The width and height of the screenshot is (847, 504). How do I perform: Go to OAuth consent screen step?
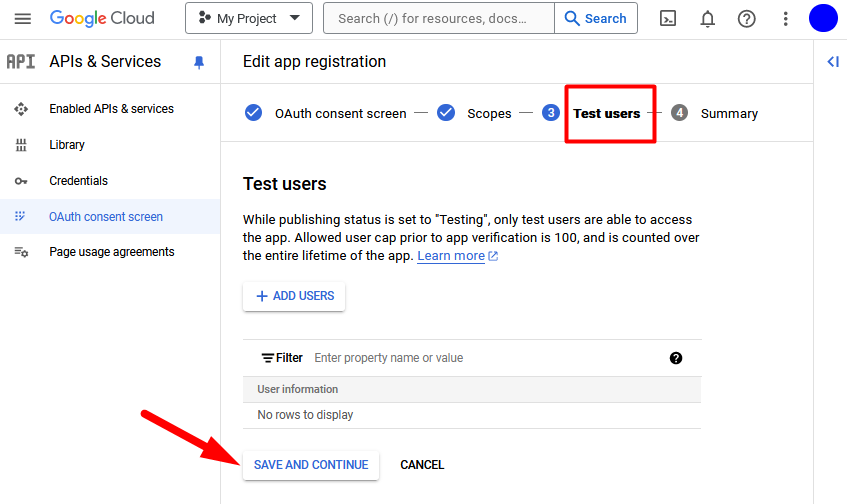(x=340, y=113)
